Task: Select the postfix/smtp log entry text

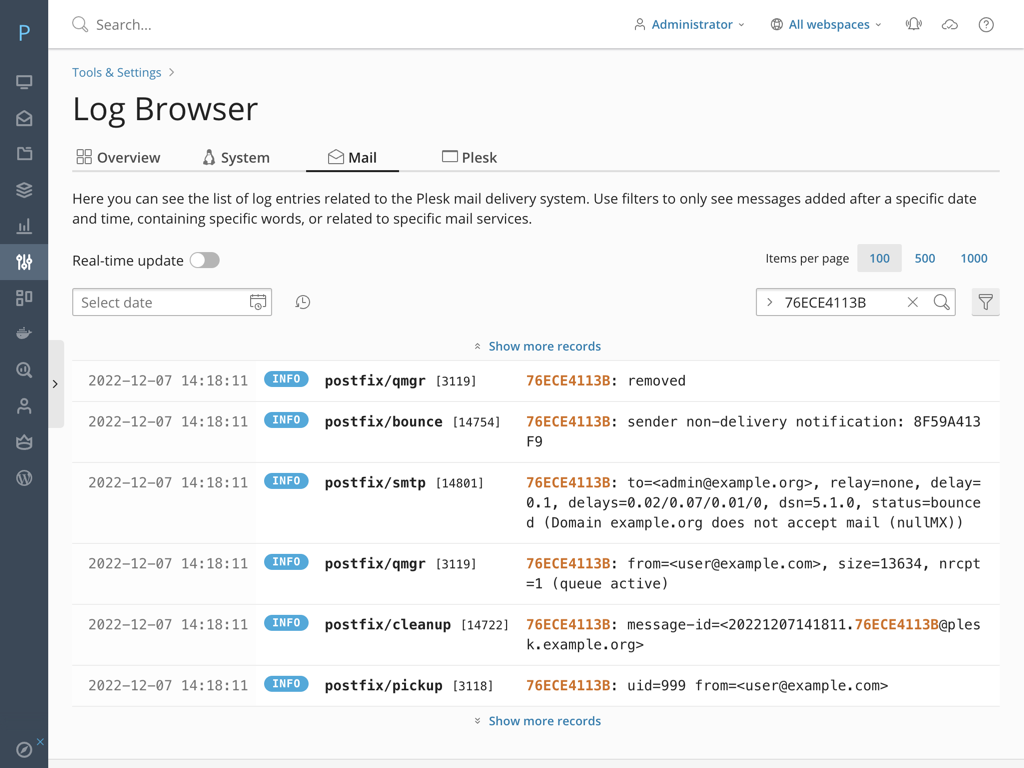Action: [376, 483]
